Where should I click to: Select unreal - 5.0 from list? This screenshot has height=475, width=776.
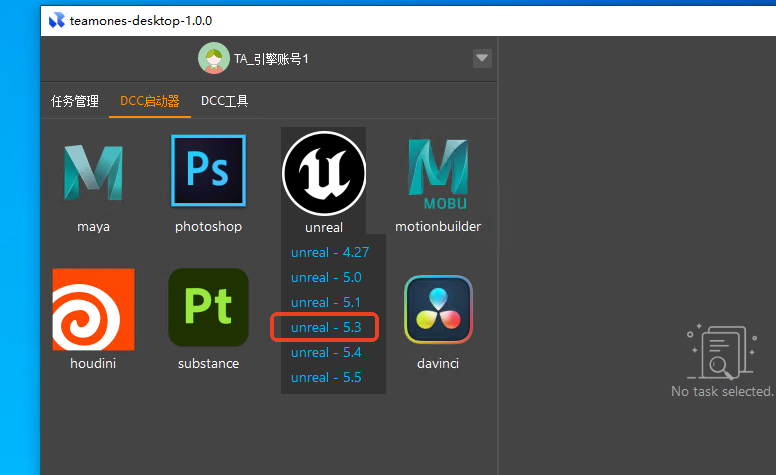(326, 277)
